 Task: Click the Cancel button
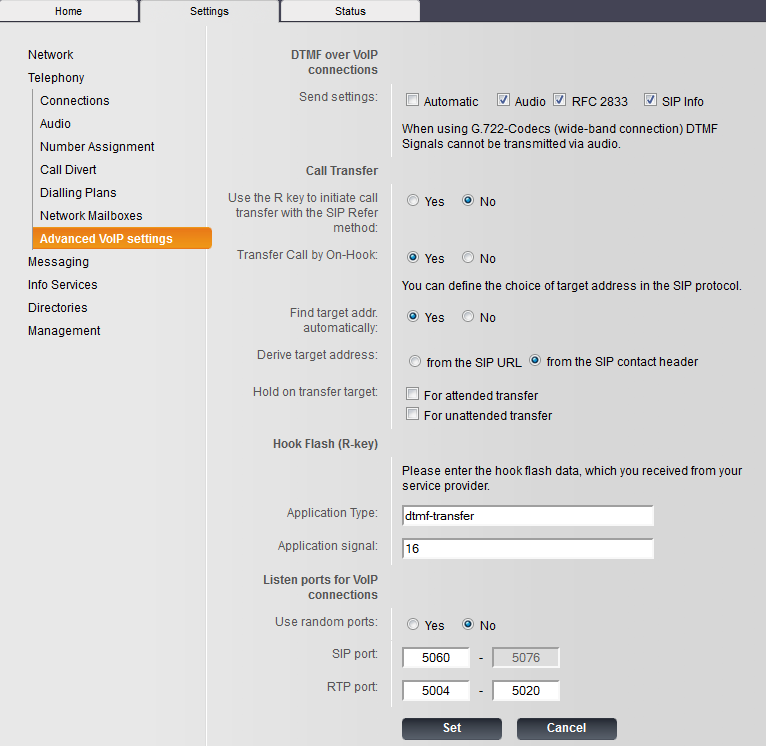point(567,728)
